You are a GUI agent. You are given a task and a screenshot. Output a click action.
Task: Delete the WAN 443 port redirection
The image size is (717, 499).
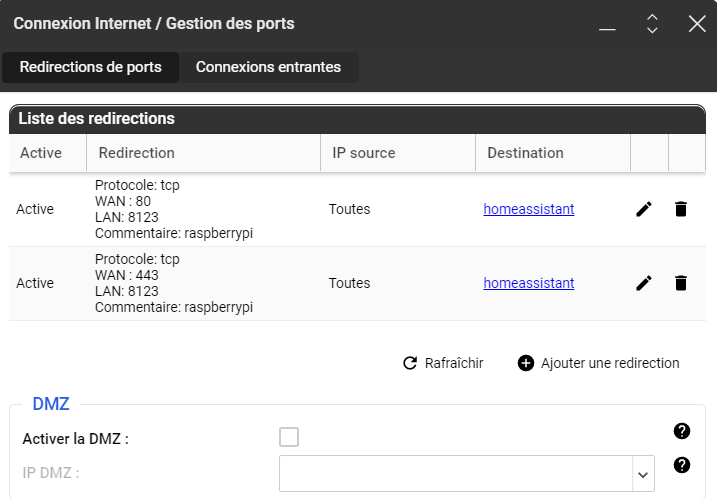pos(681,283)
